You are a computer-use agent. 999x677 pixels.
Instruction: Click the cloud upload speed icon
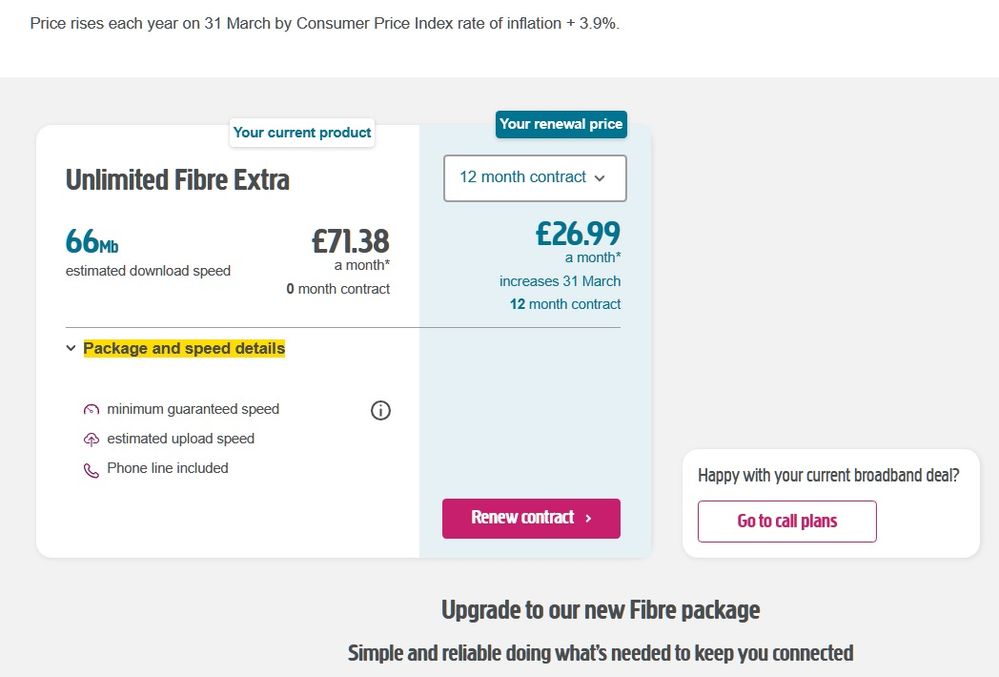point(92,439)
